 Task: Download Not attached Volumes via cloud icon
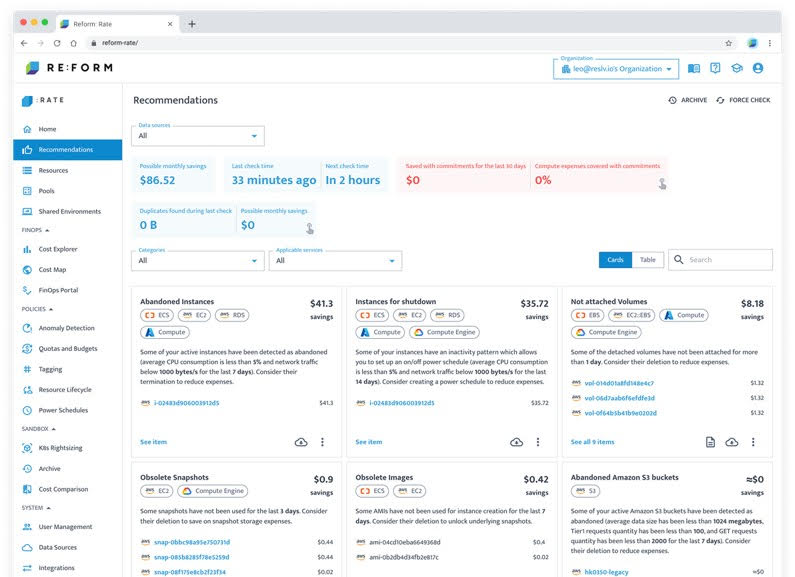732,442
